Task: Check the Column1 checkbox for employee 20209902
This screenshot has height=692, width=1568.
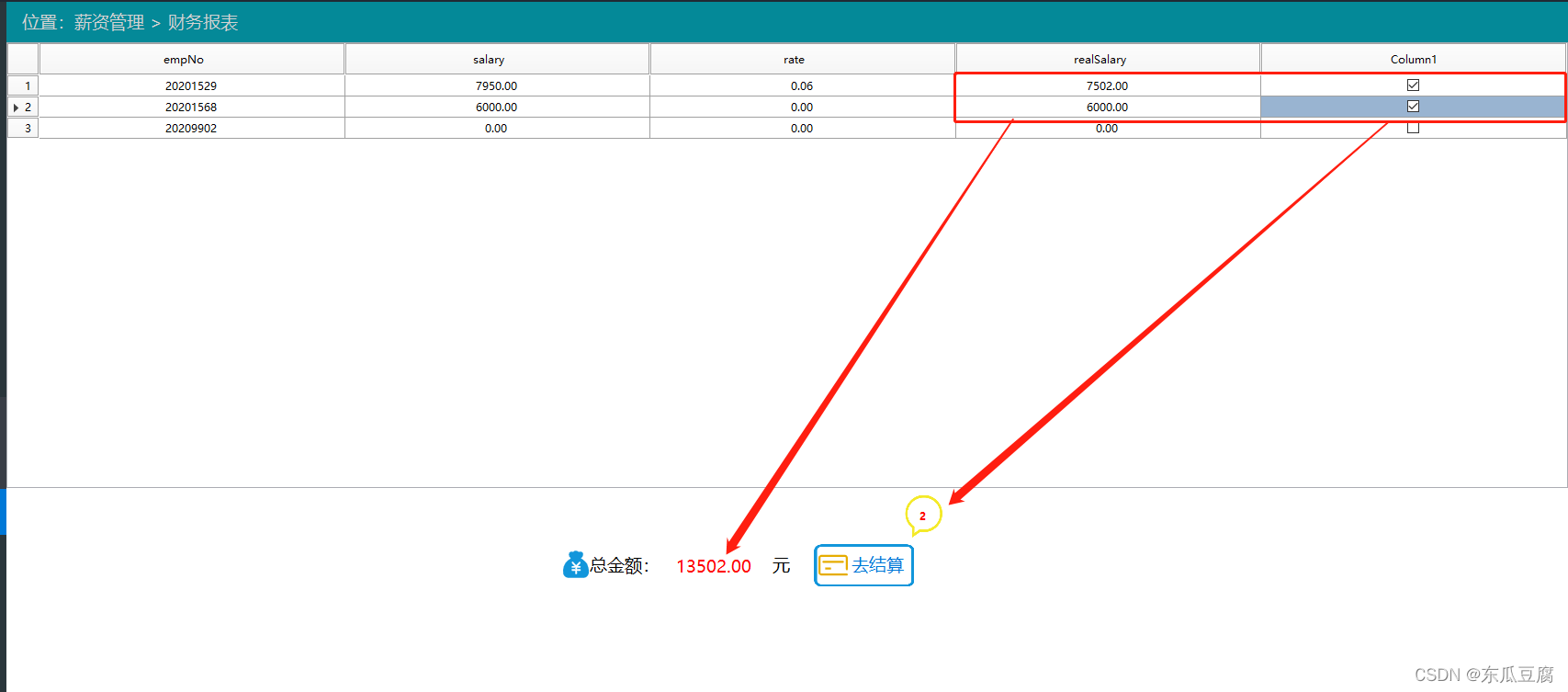Action: 1413,128
